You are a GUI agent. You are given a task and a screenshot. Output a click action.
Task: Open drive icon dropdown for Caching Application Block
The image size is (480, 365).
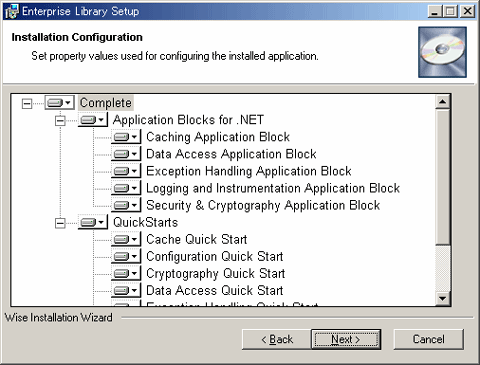pyautogui.click(x=126, y=137)
